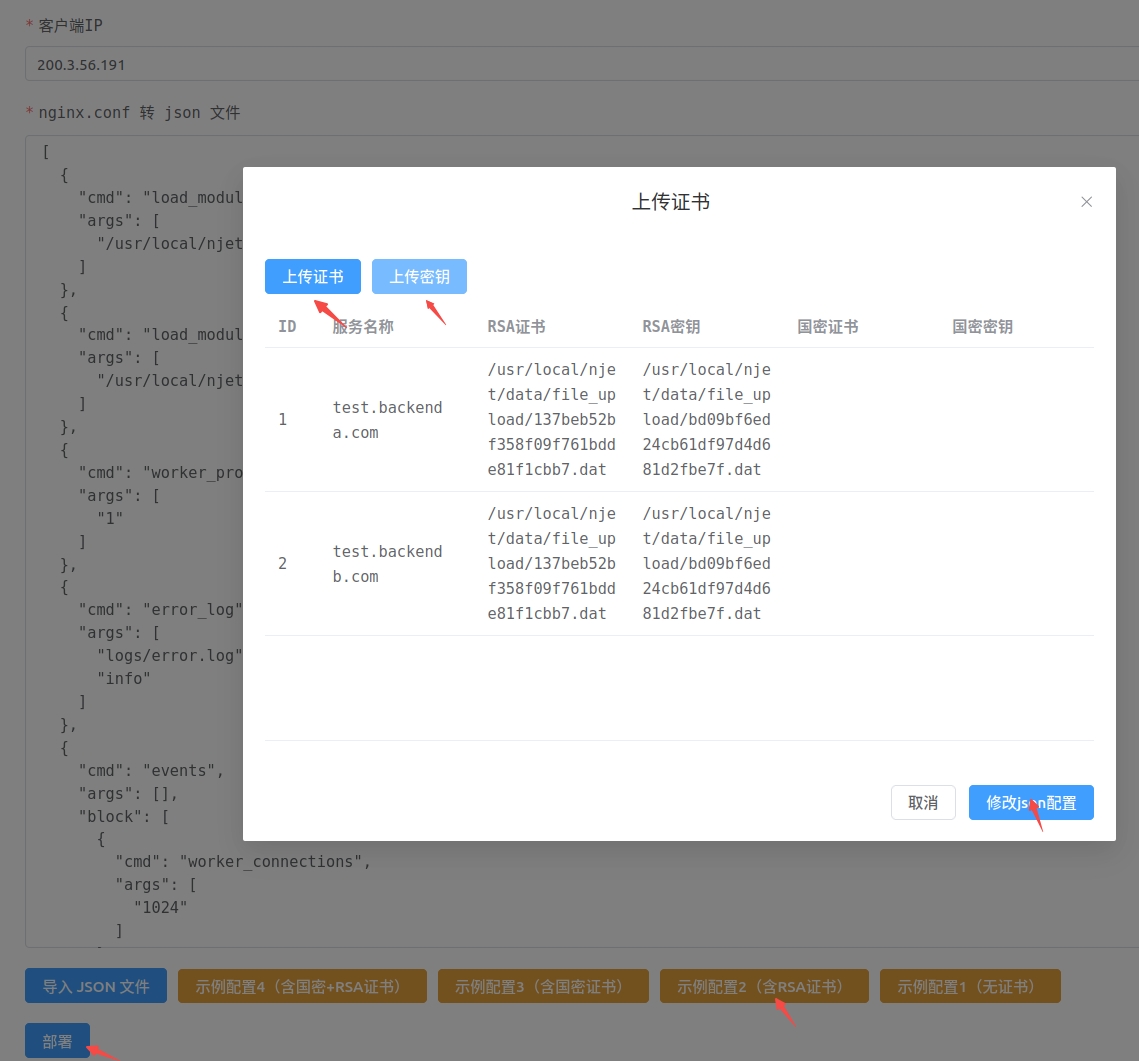Select 示例配置2（含RSA证书）
This screenshot has width=1139, height=1061.
[x=764, y=986]
